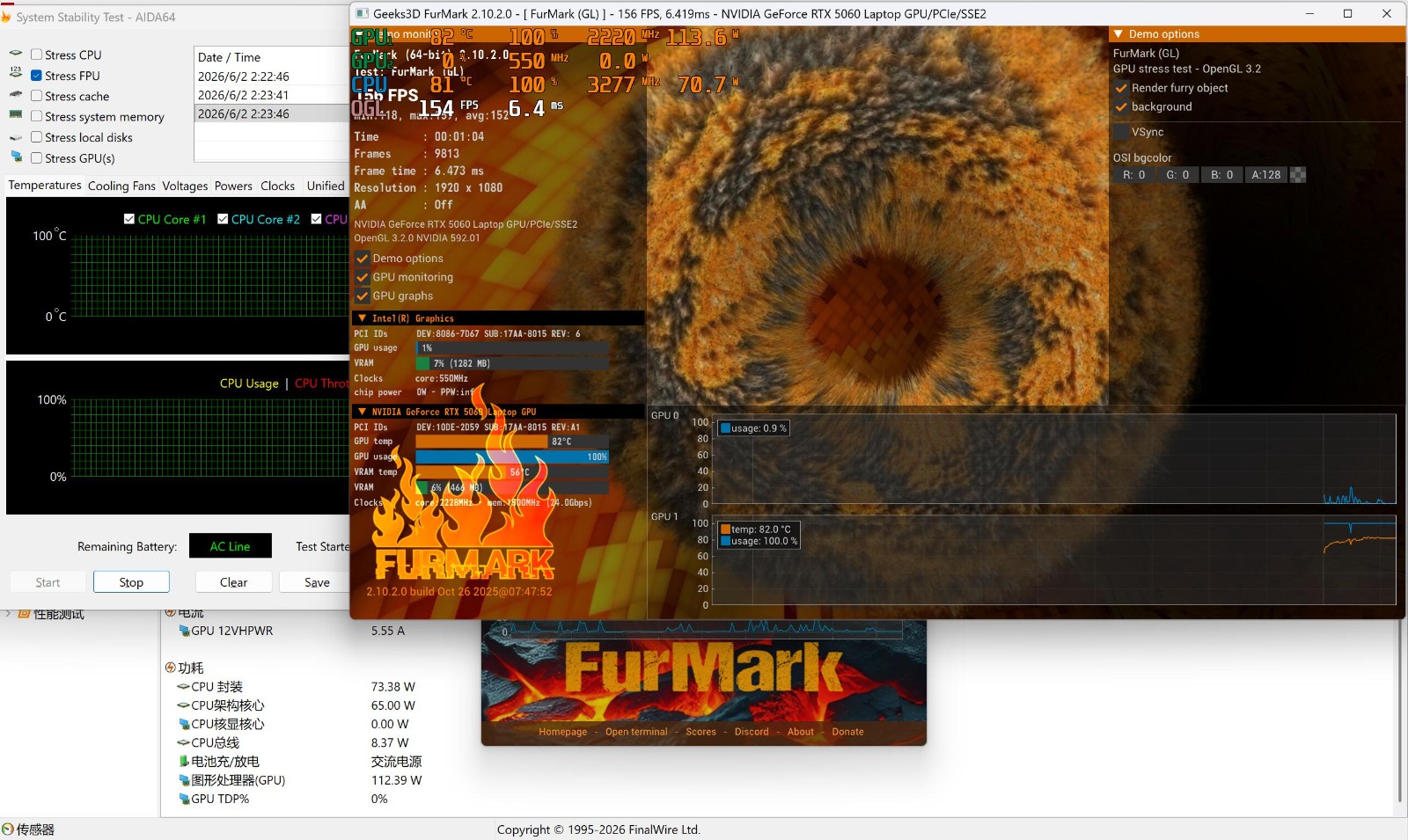The image size is (1408, 840).
Task: Open the About link in FurMark
Action: (801, 732)
